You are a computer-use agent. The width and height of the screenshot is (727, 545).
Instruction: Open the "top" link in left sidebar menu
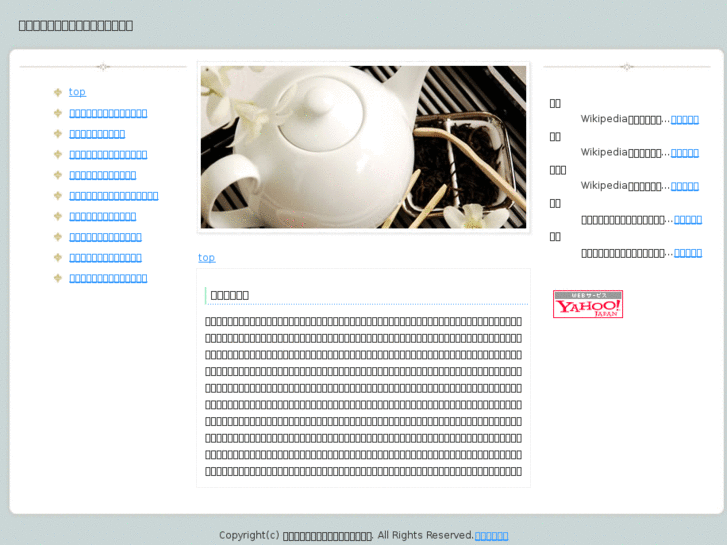pos(77,92)
